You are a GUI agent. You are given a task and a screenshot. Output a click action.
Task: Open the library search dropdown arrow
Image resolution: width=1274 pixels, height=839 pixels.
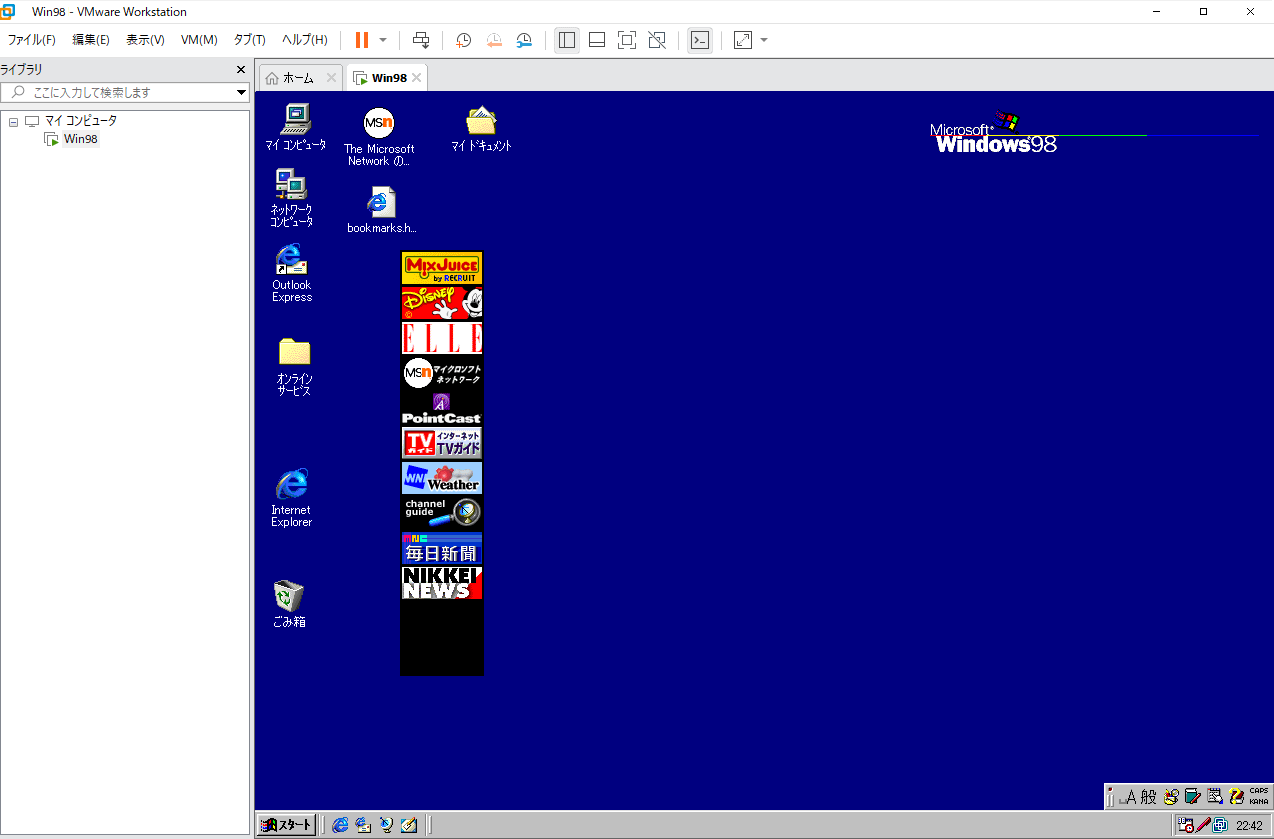click(242, 92)
